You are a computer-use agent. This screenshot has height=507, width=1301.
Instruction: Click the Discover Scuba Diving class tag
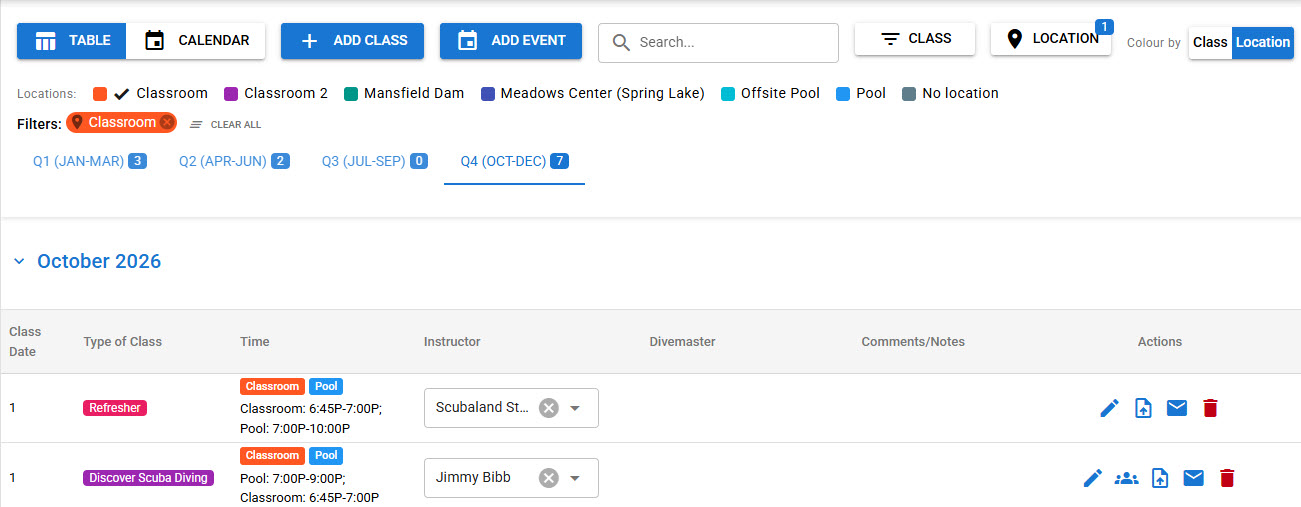click(148, 478)
